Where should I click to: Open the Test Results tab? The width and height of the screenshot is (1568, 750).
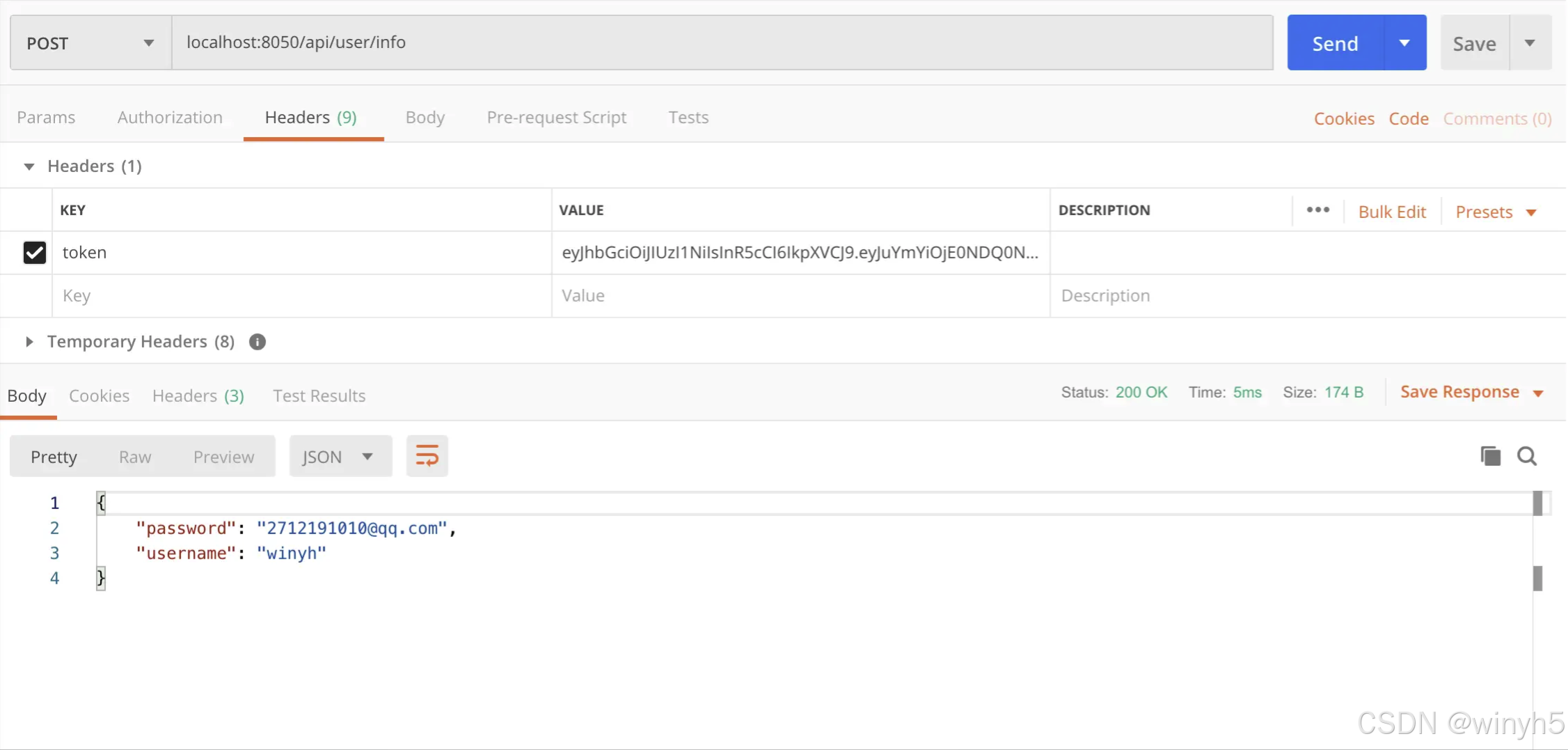[319, 396]
